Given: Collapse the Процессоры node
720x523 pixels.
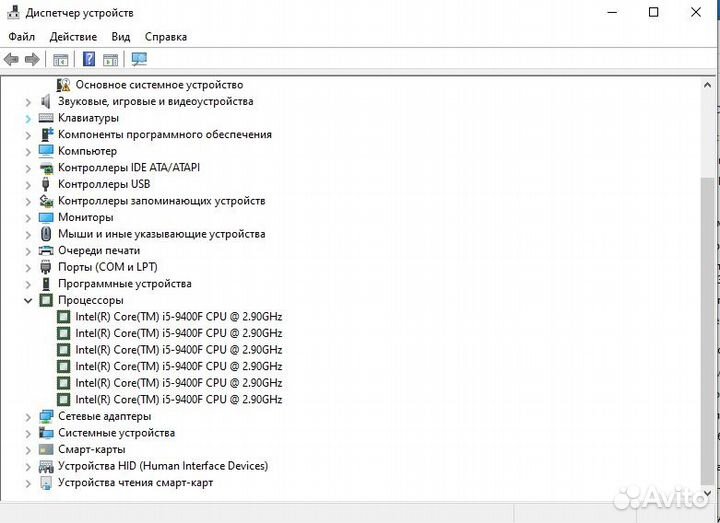Looking at the screenshot, I should 28,301.
